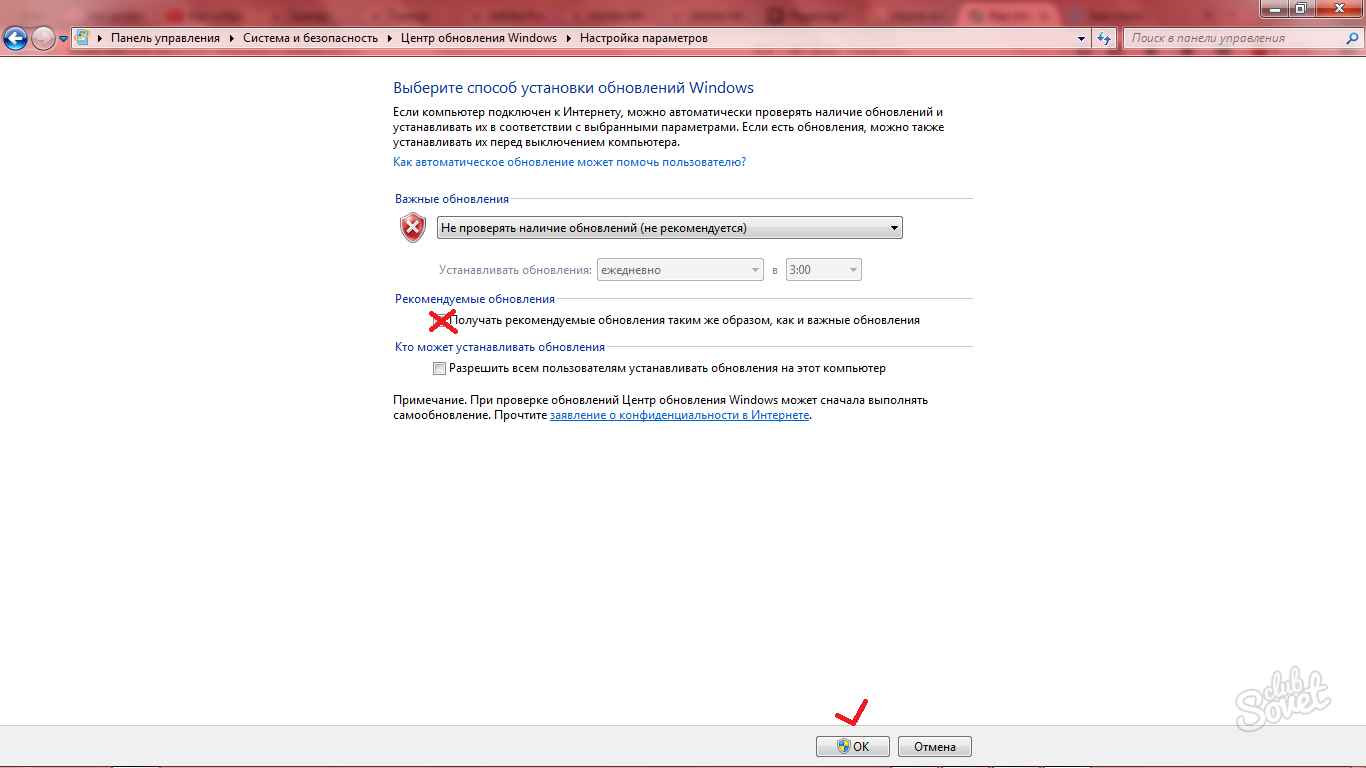Navigate to 'Центр обновления Windows' breadcrumb
1366x768 pixels.
pos(478,38)
